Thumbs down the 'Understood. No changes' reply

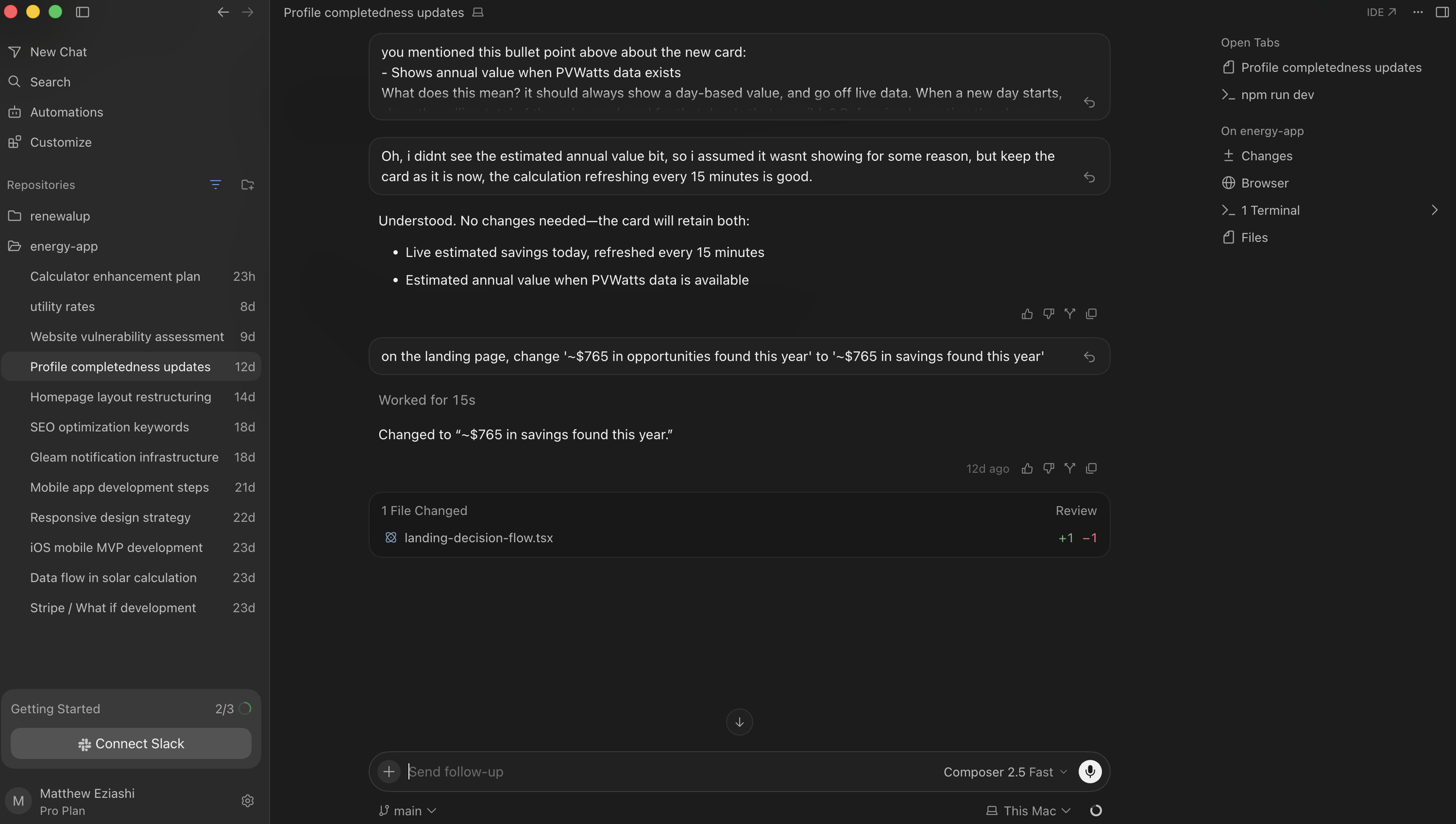click(x=1048, y=314)
